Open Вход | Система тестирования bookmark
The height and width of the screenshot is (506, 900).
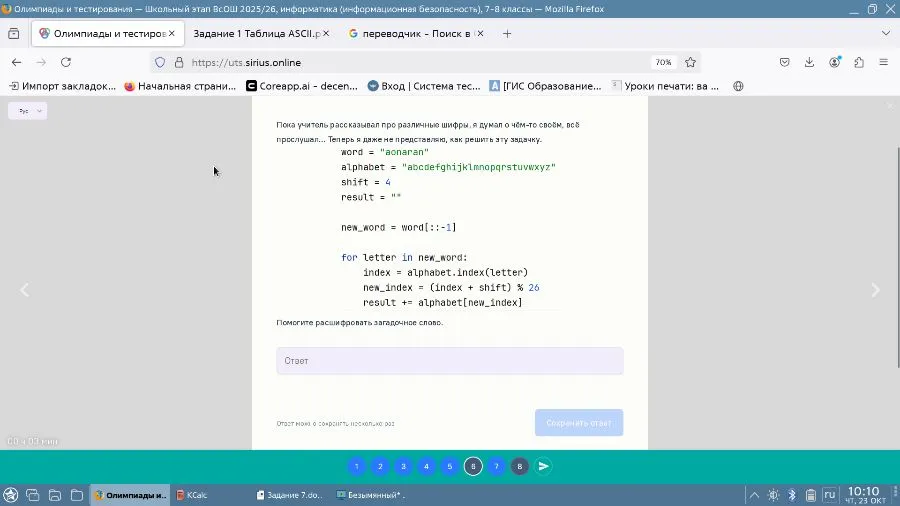(x=424, y=86)
